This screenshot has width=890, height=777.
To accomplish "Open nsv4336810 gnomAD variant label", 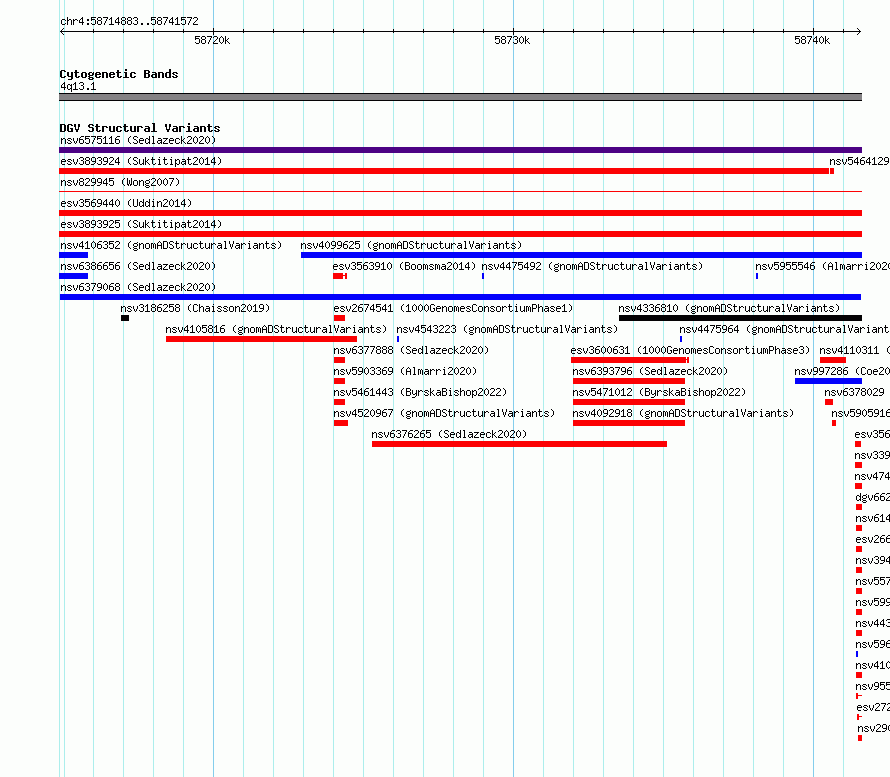I will (x=729, y=308).
